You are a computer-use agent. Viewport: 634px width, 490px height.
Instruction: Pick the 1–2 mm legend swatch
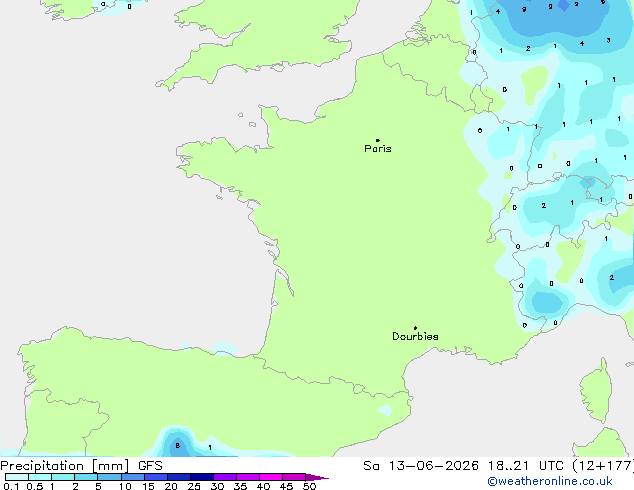pyautogui.click(x=63, y=477)
